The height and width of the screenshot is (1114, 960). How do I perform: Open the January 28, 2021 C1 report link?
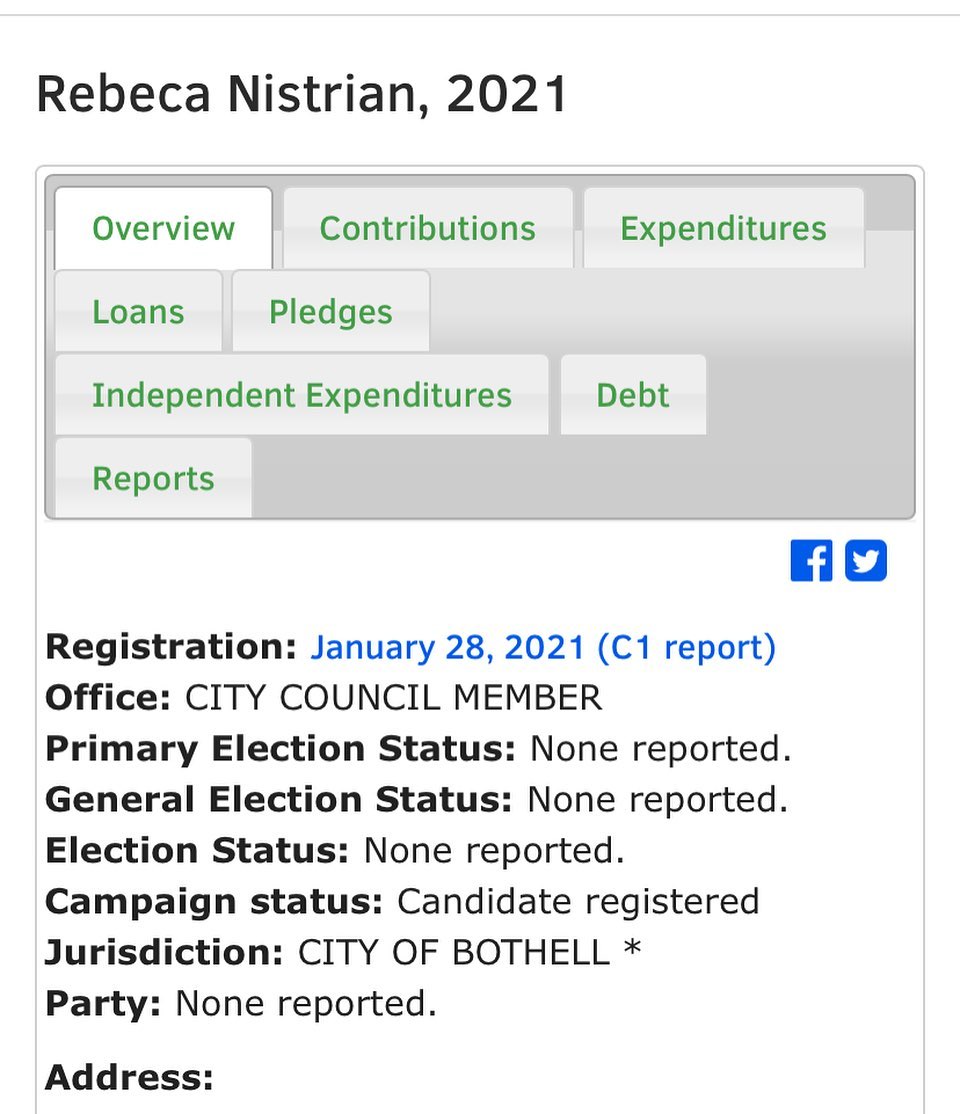[x=542, y=647]
